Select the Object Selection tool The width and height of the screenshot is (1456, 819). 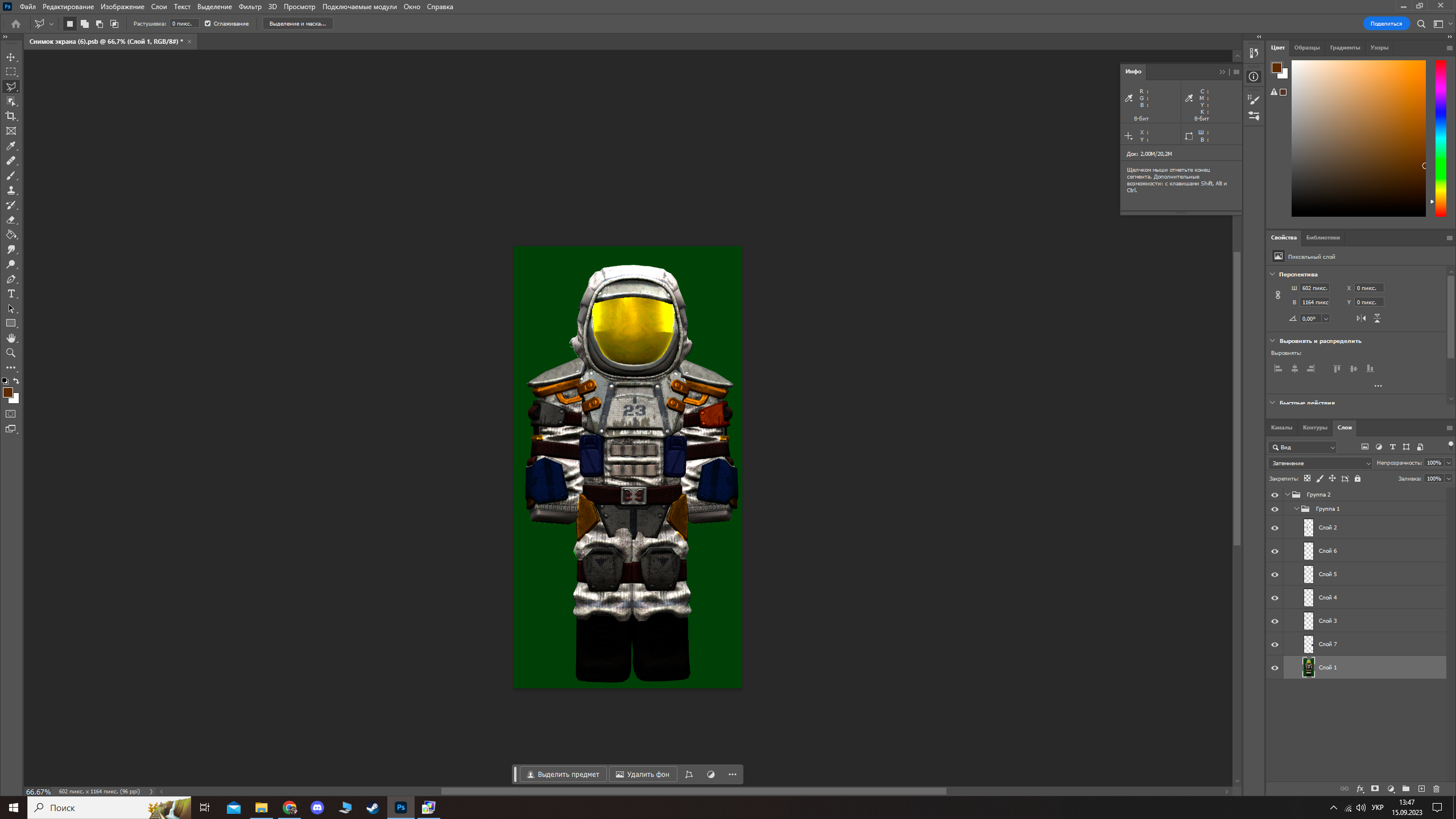[11, 101]
